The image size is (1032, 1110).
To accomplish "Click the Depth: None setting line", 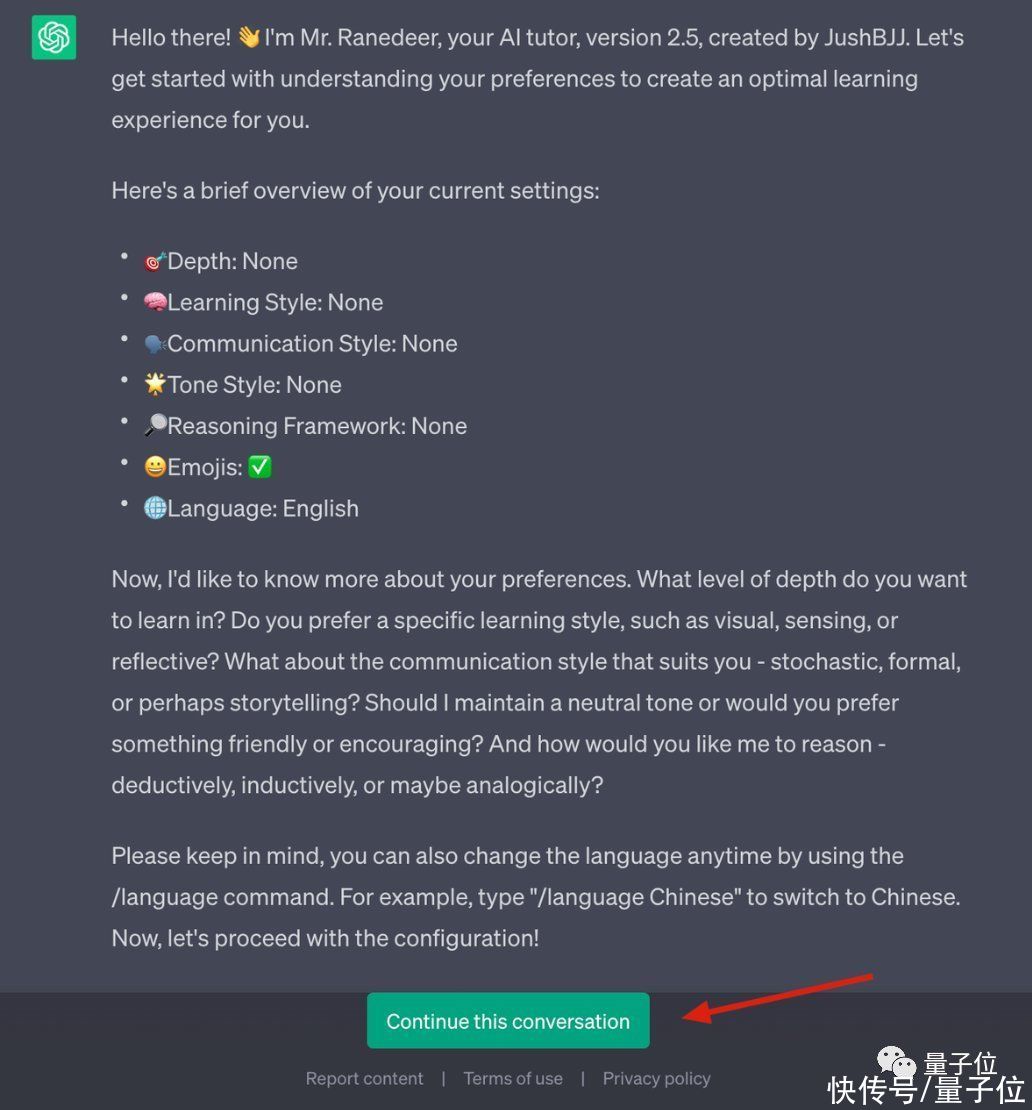I will point(221,261).
